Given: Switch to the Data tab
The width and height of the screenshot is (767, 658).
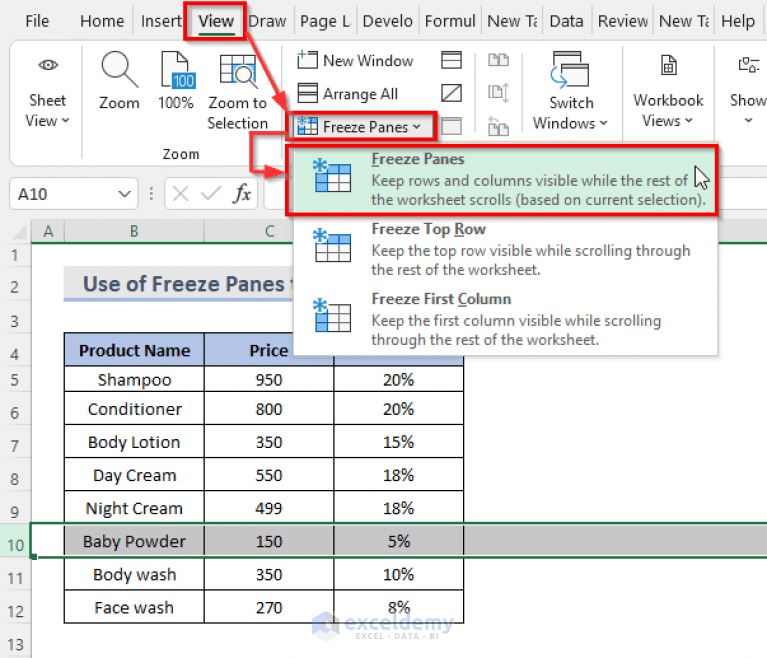Looking at the screenshot, I should (566, 22).
